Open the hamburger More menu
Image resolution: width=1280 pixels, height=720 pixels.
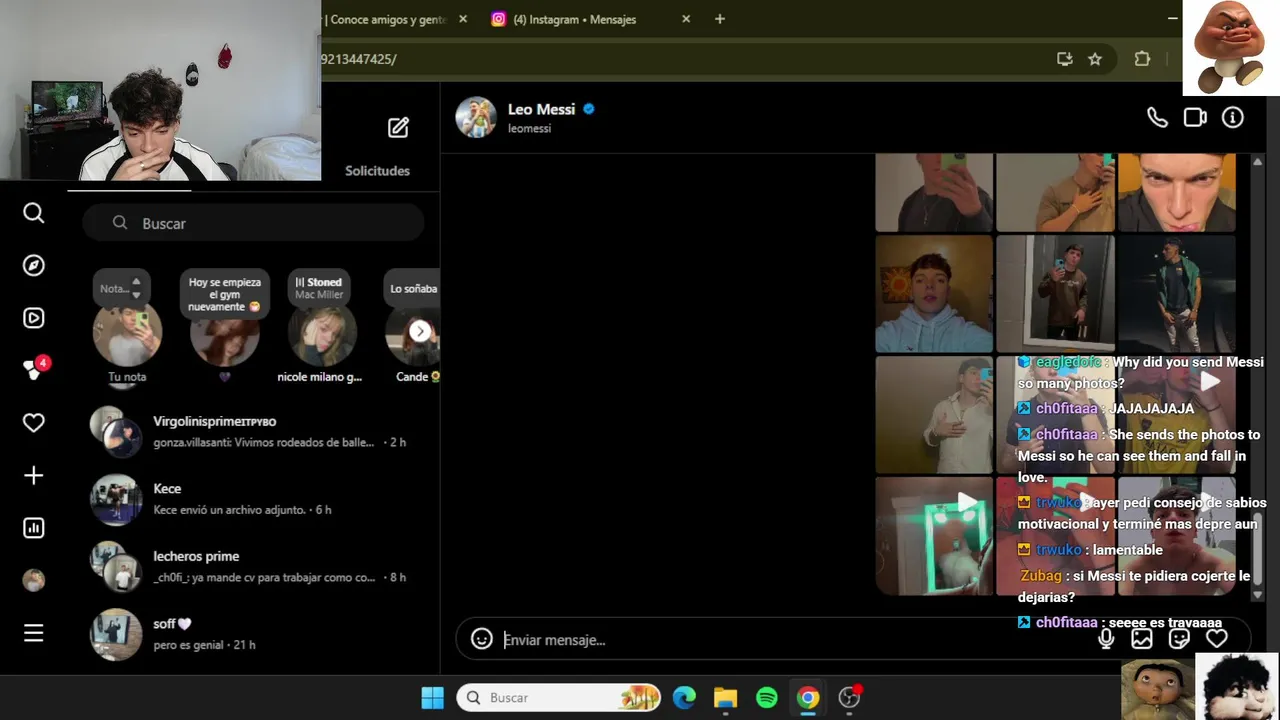(34, 633)
